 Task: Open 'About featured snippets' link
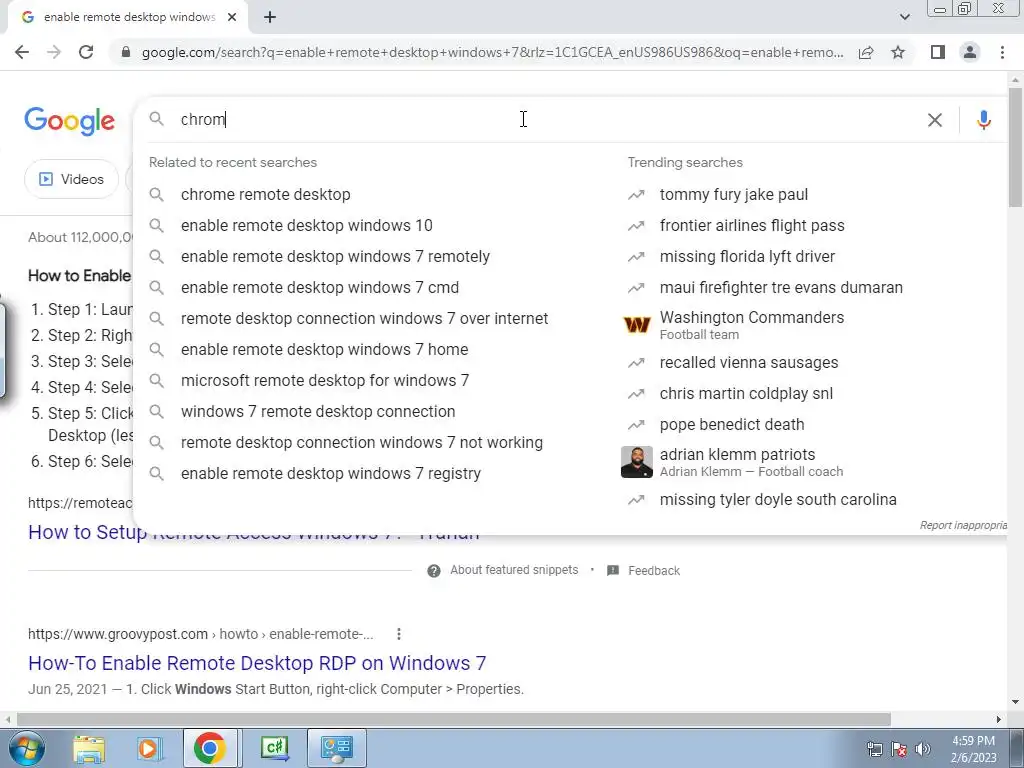pyautogui.click(x=514, y=570)
